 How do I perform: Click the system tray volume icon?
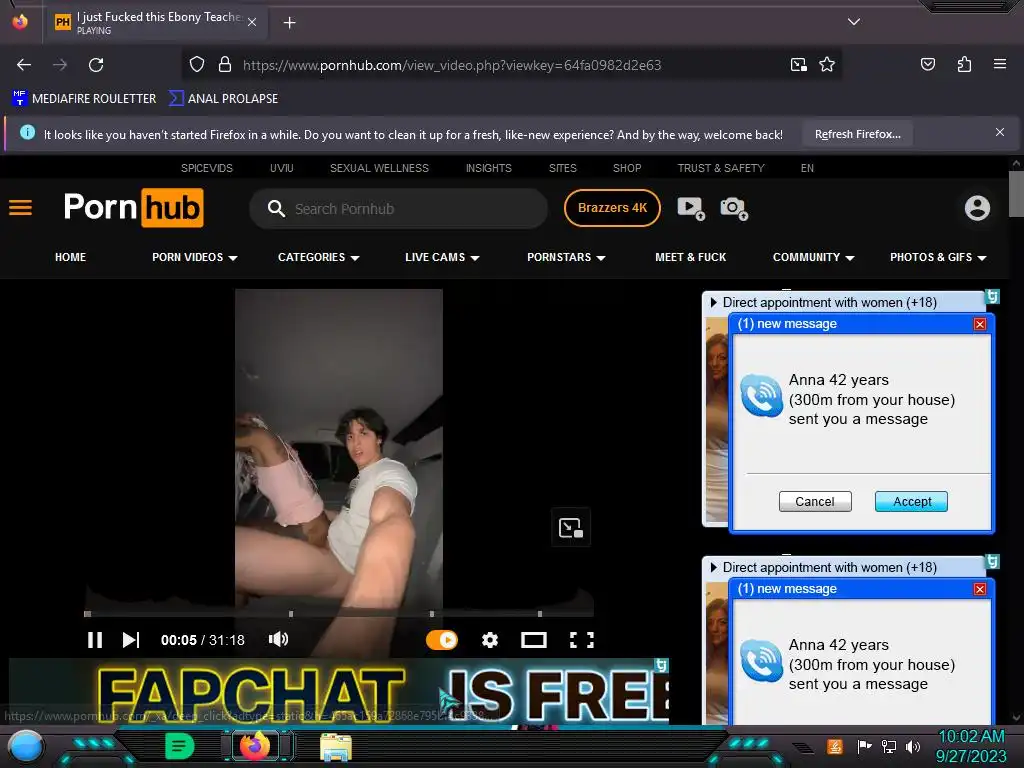pyautogui.click(x=913, y=746)
